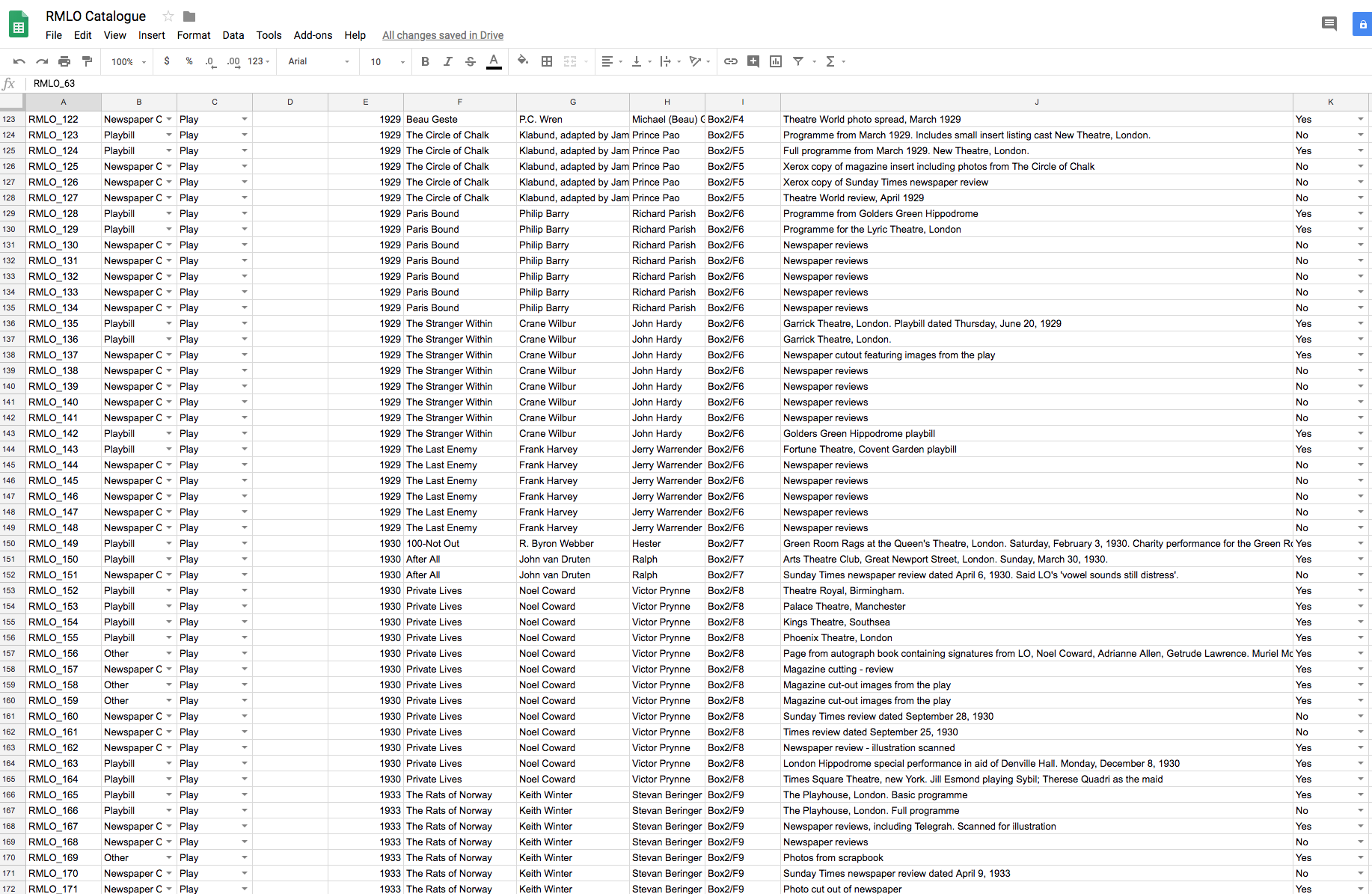Open the Insert menu
This screenshot has width=1372, height=894.
tap(151, 35)
